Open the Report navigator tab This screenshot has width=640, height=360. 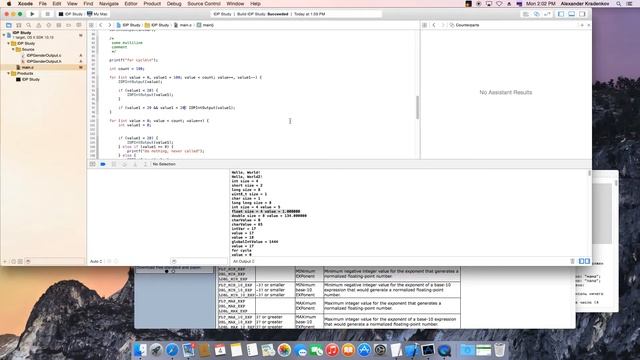point(79,25)
